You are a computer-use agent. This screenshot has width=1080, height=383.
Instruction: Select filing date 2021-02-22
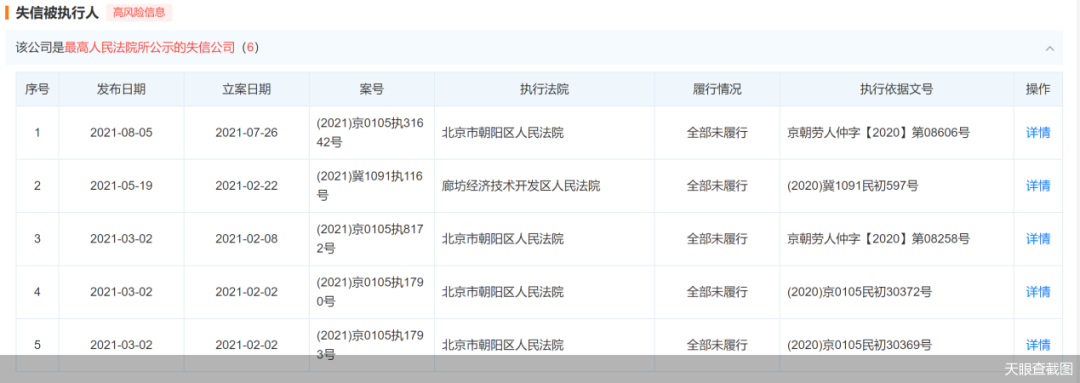click(x=247, y=186)
